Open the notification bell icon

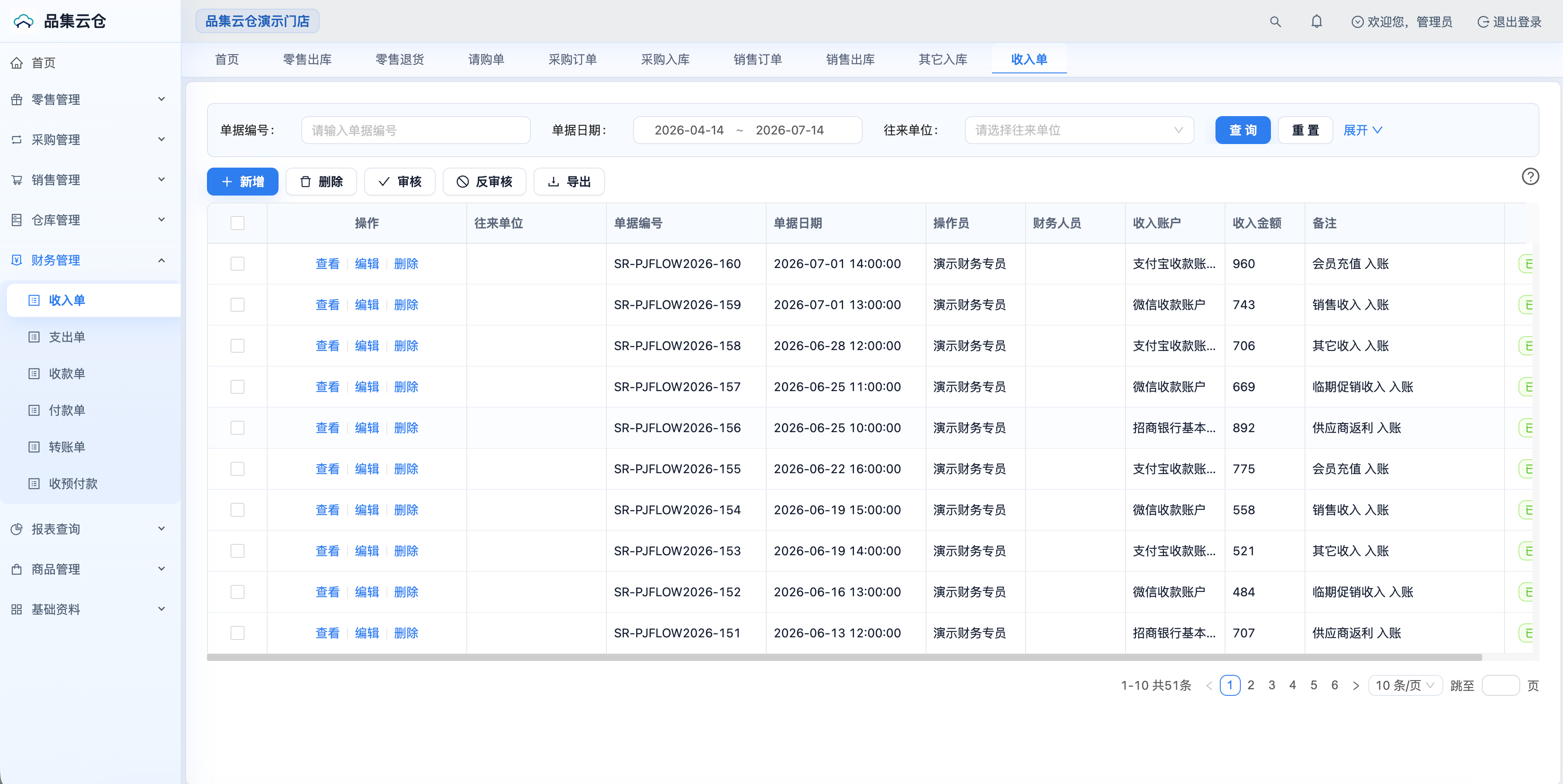pyautogui.click(x=1316, y=22)
